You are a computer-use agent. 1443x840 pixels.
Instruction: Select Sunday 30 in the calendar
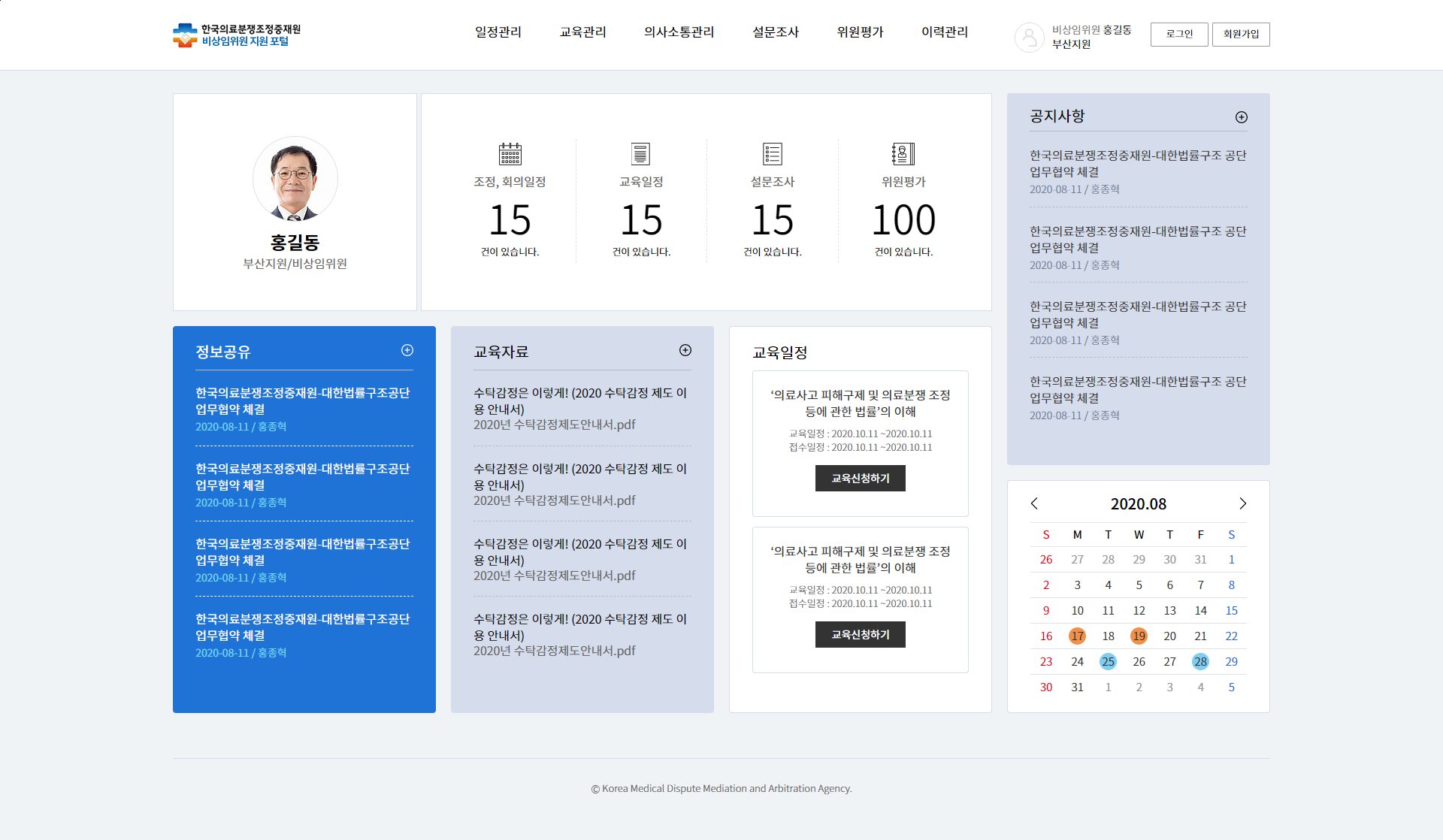click(x=1046, y=687)
